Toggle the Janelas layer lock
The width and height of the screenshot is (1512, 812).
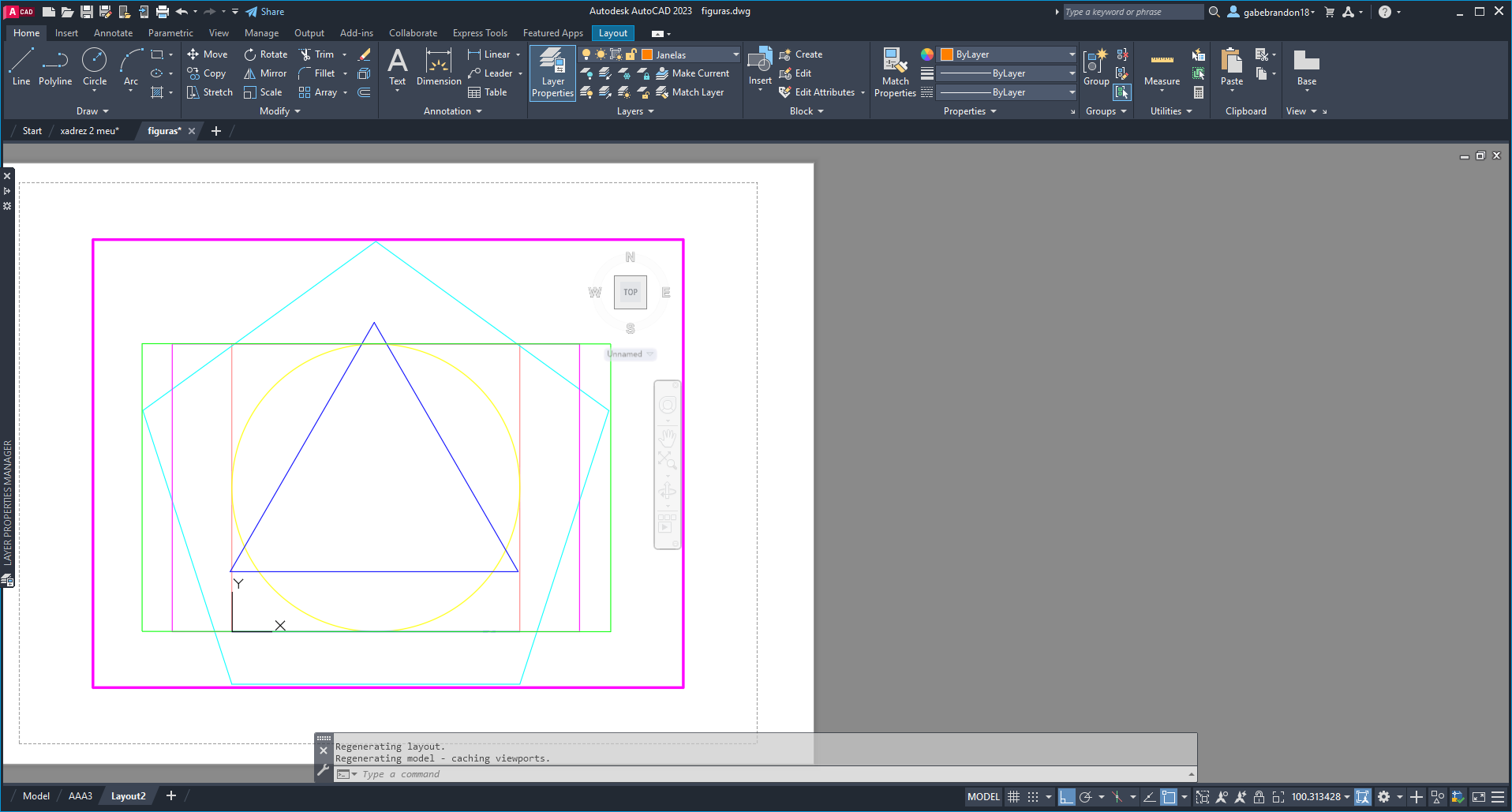(630, 54)
